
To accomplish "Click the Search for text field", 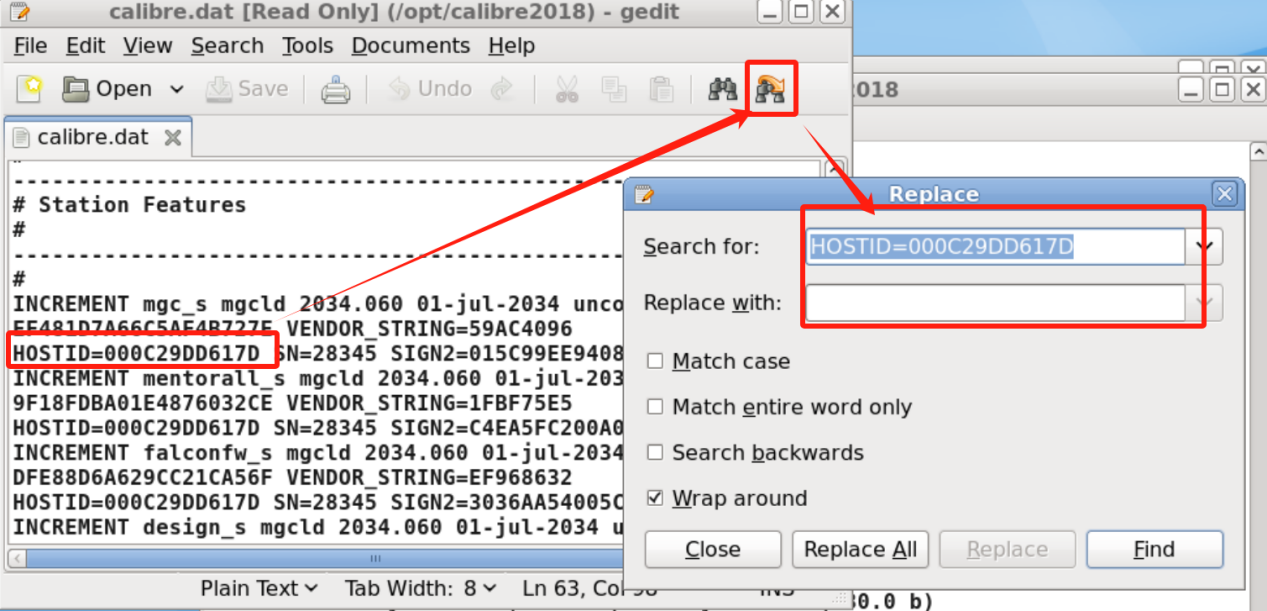I will (996, 246).
